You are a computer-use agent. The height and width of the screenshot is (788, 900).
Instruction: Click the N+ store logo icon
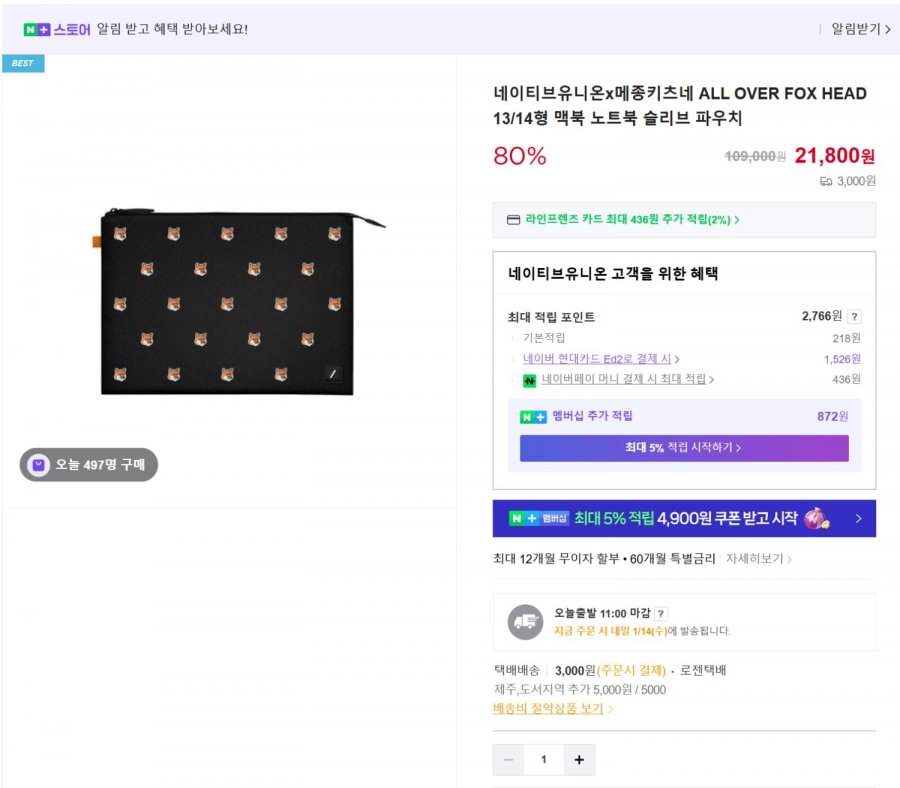[37, 30]
